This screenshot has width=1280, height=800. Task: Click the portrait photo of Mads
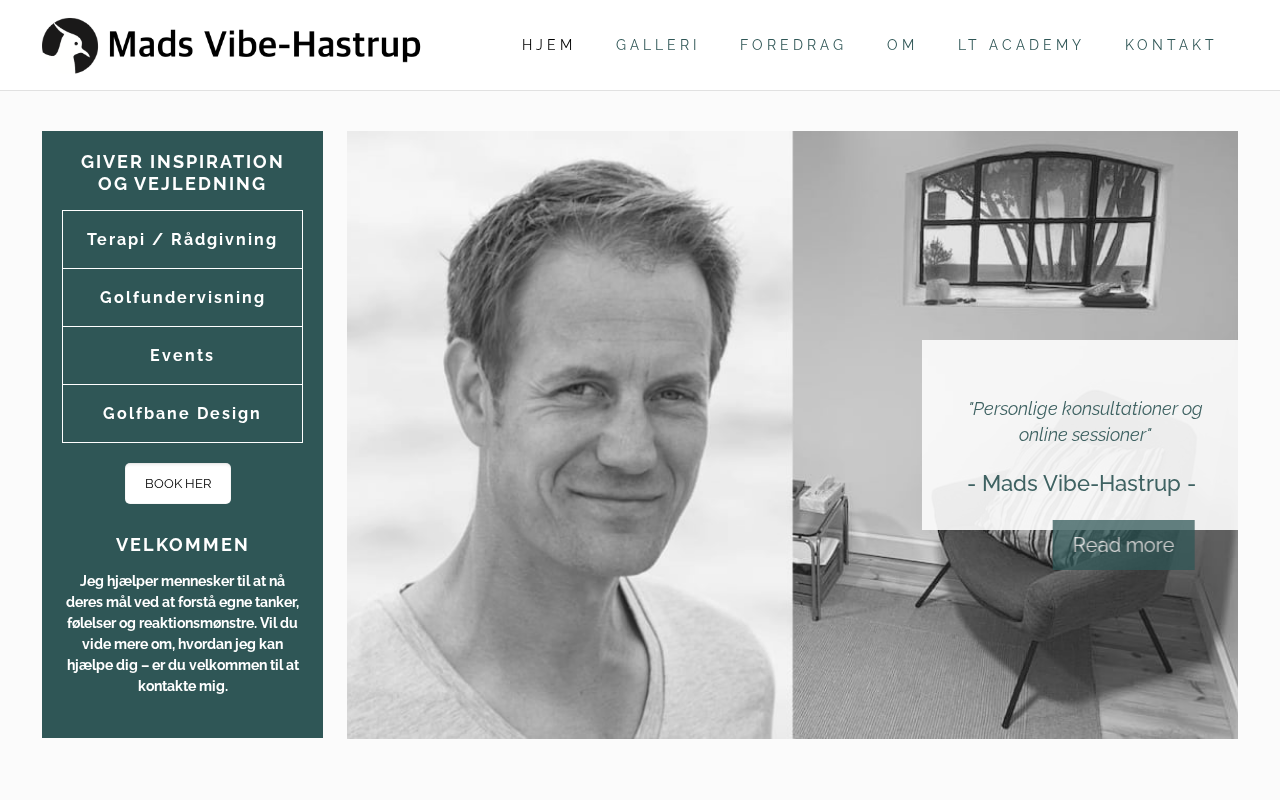pos(570,435)
